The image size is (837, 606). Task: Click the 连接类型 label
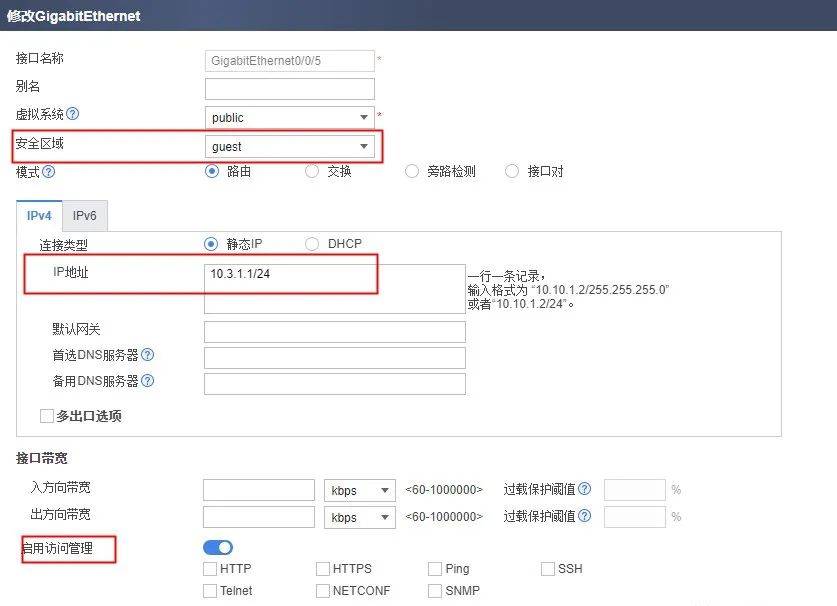(x=64, y=245)
